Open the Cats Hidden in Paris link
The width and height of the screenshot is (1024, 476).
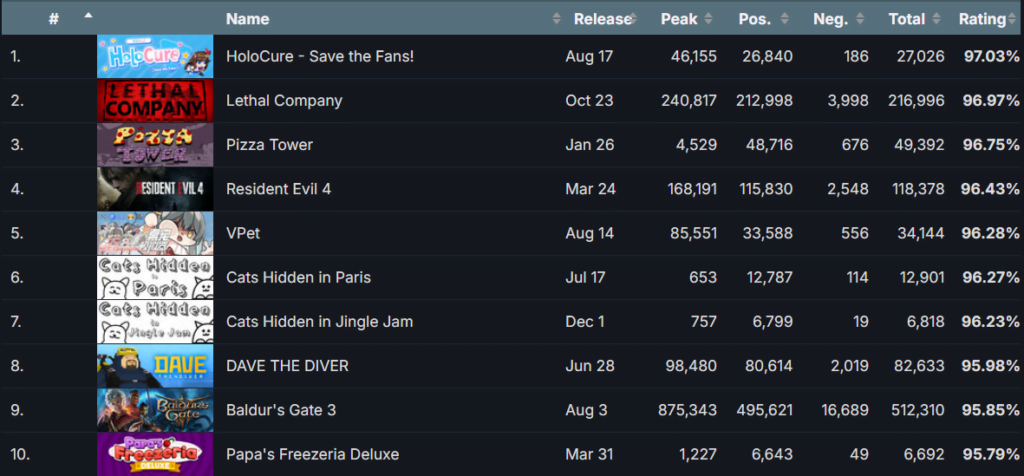tap(298, 277)
